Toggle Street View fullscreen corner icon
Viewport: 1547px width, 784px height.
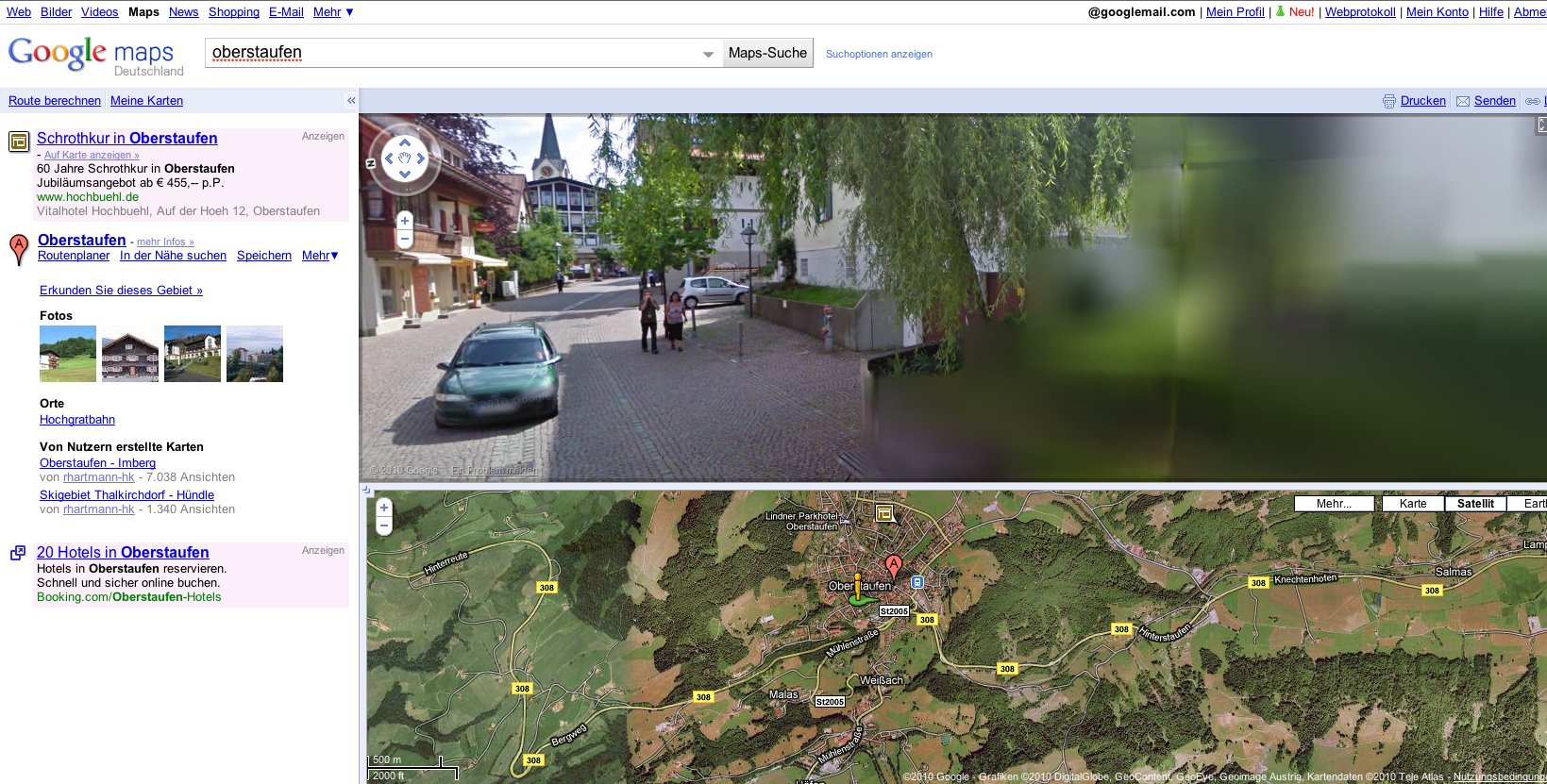1541,125
